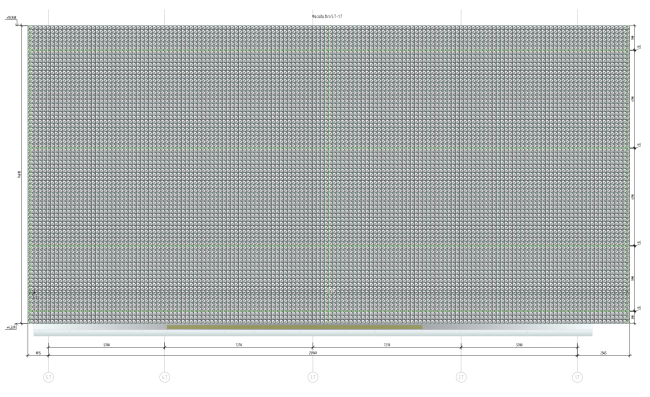Select the facade title text at top

point(327,16)
